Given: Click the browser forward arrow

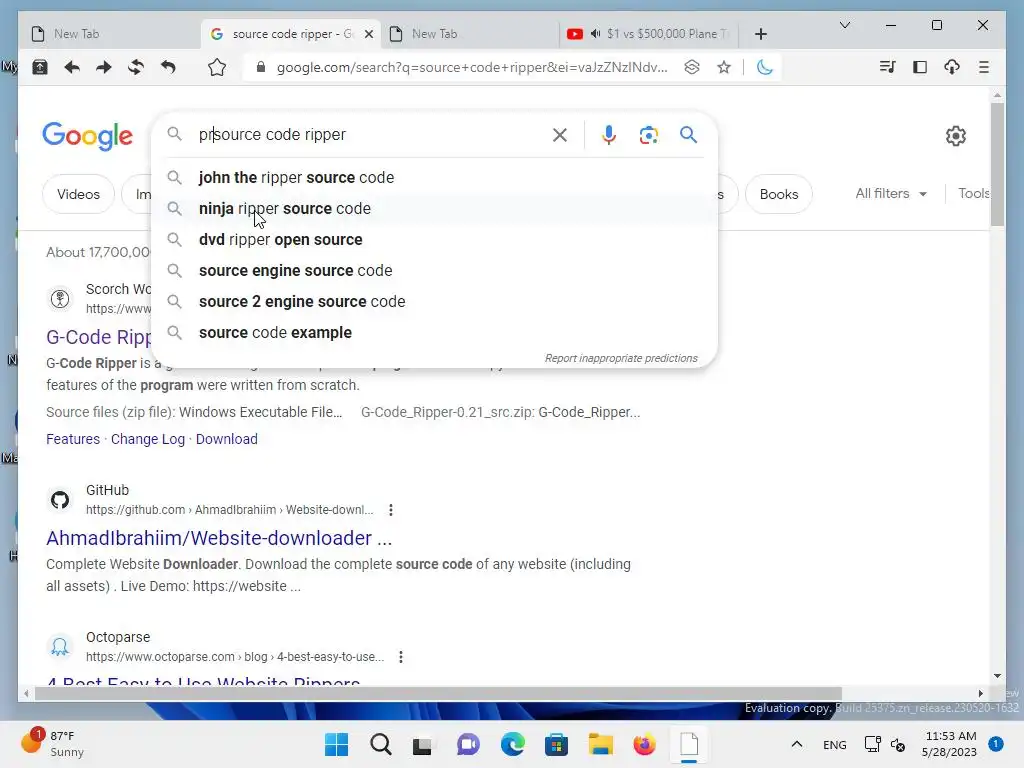Looking at the screenshot, I should click(104, 67).
